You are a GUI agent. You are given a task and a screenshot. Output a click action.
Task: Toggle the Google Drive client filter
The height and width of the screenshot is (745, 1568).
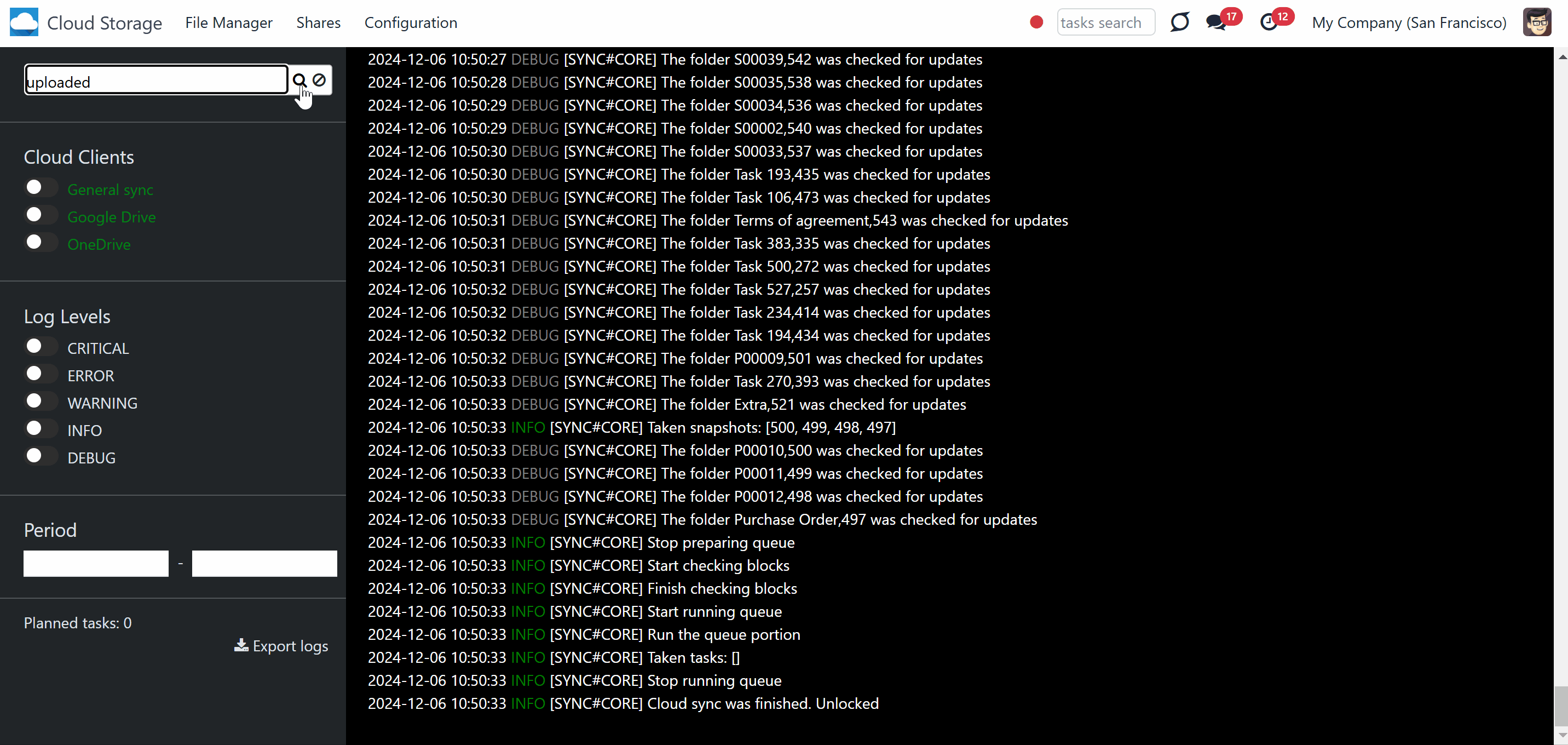click(41, 215)
